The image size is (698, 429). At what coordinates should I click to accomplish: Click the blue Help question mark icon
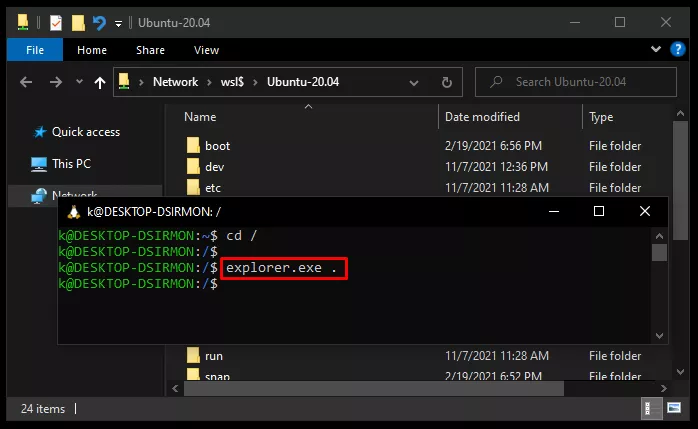[x=678, y=49]
